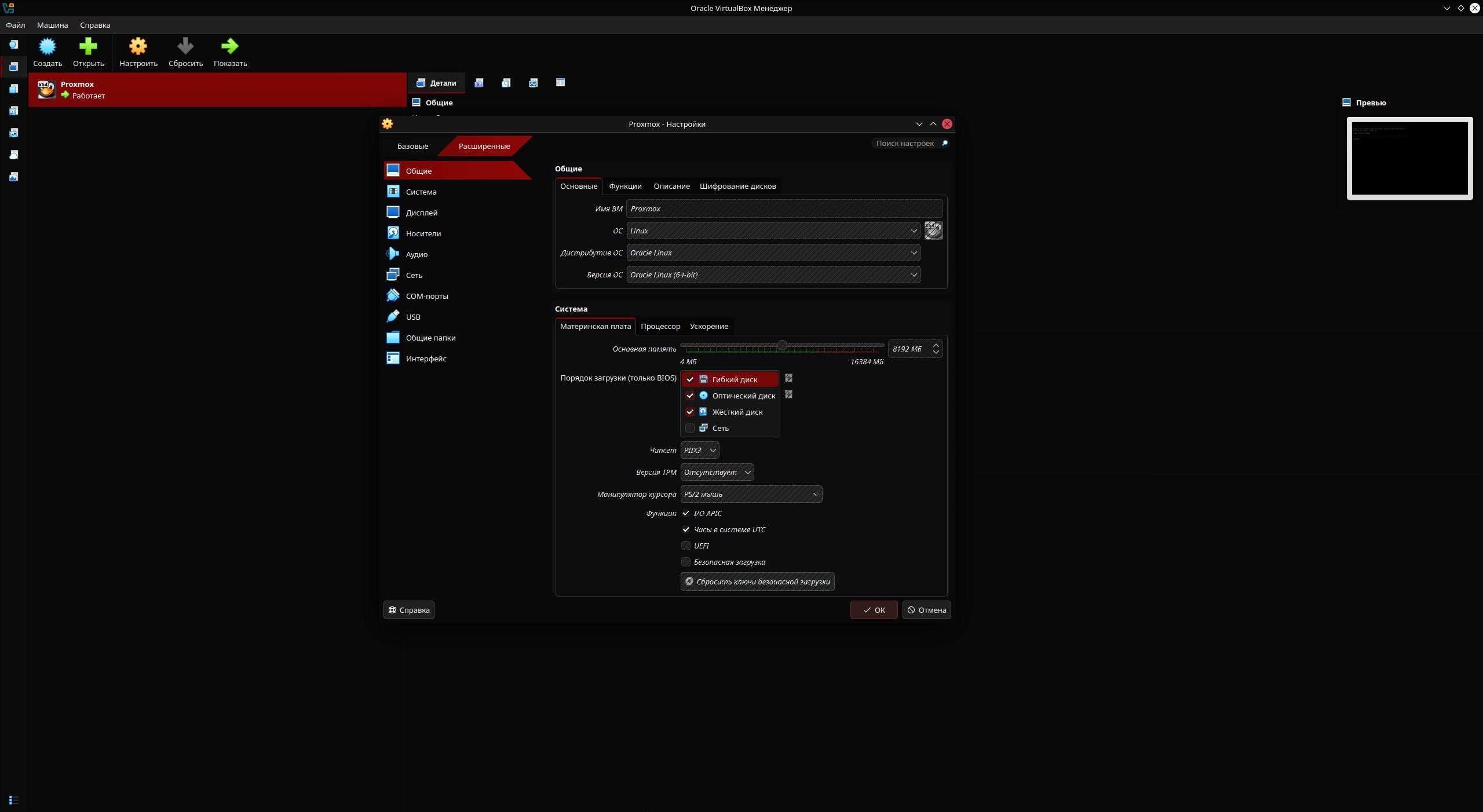Select Аудио in settings category list
Viewport: 1483px width, 812px height.
pos(458,254)
